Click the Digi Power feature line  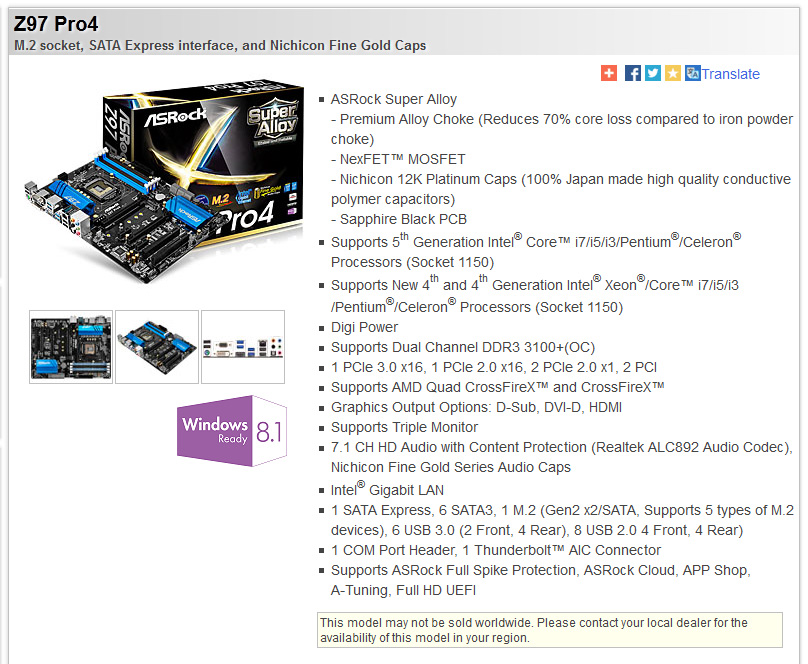tap(364, 328)
